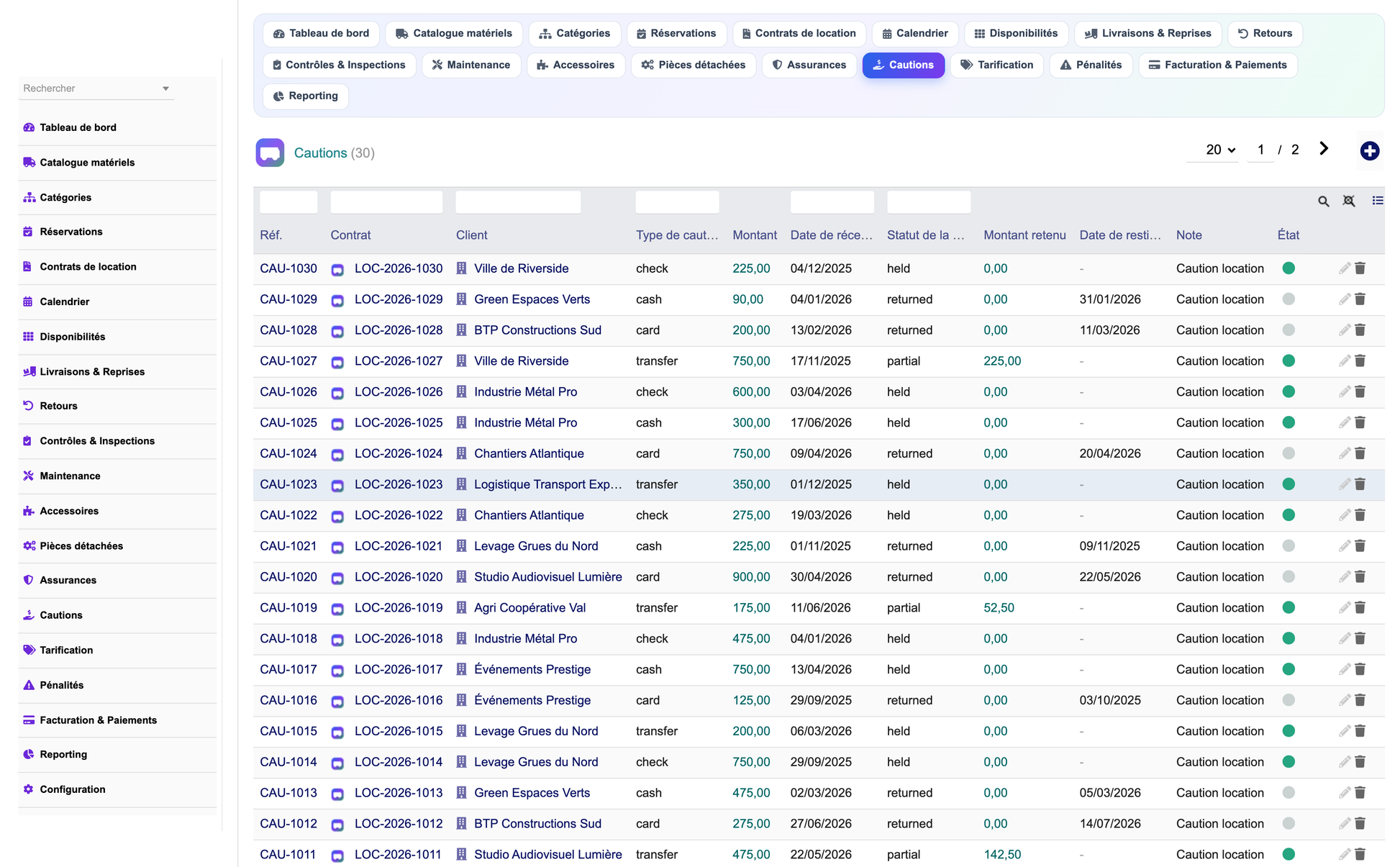Screen dimensions: 1400x867
Task: Delete caution CAU-1030 with trash icon
Action: [x=1360, y=268]
